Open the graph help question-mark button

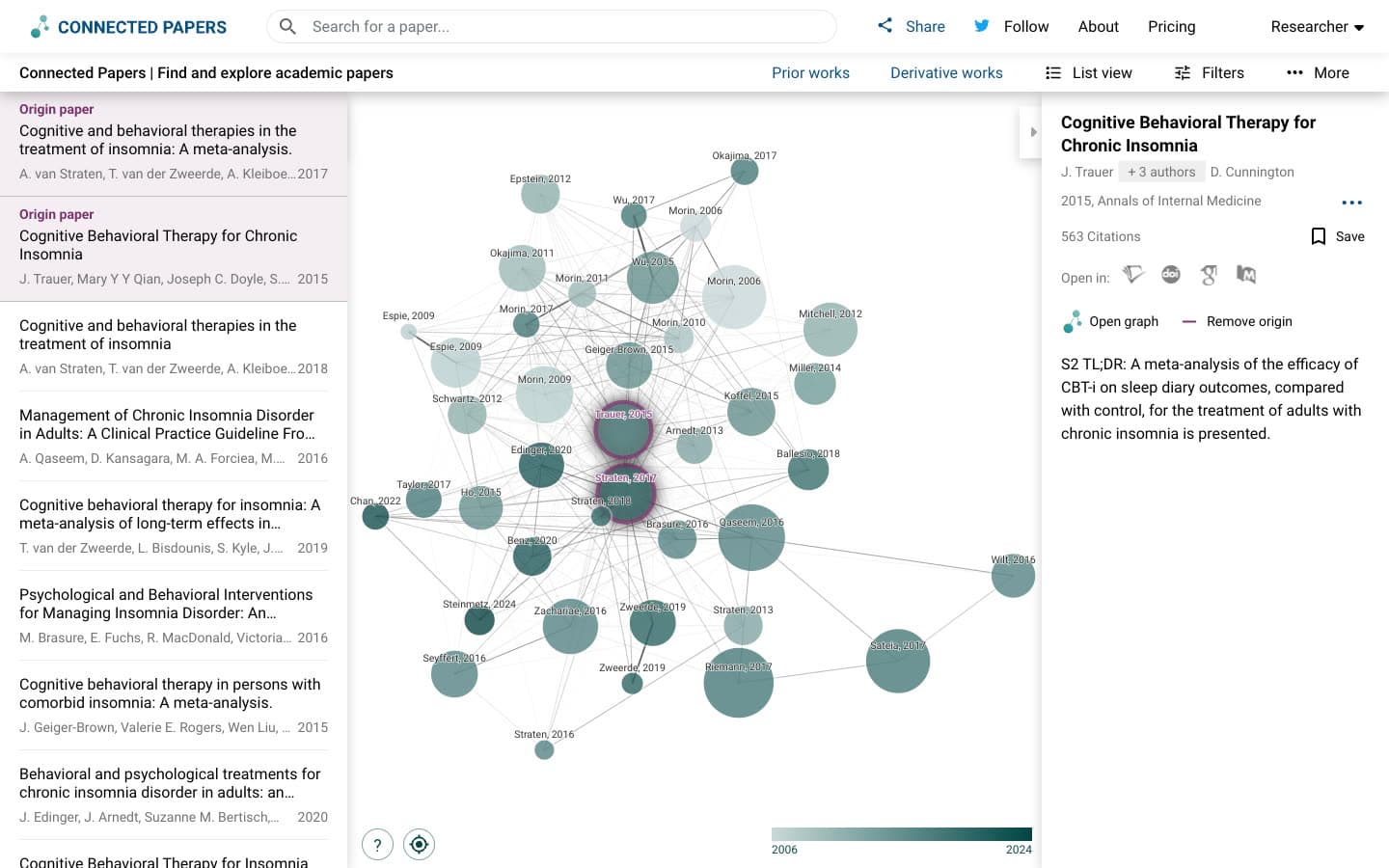tap(377, 845)
